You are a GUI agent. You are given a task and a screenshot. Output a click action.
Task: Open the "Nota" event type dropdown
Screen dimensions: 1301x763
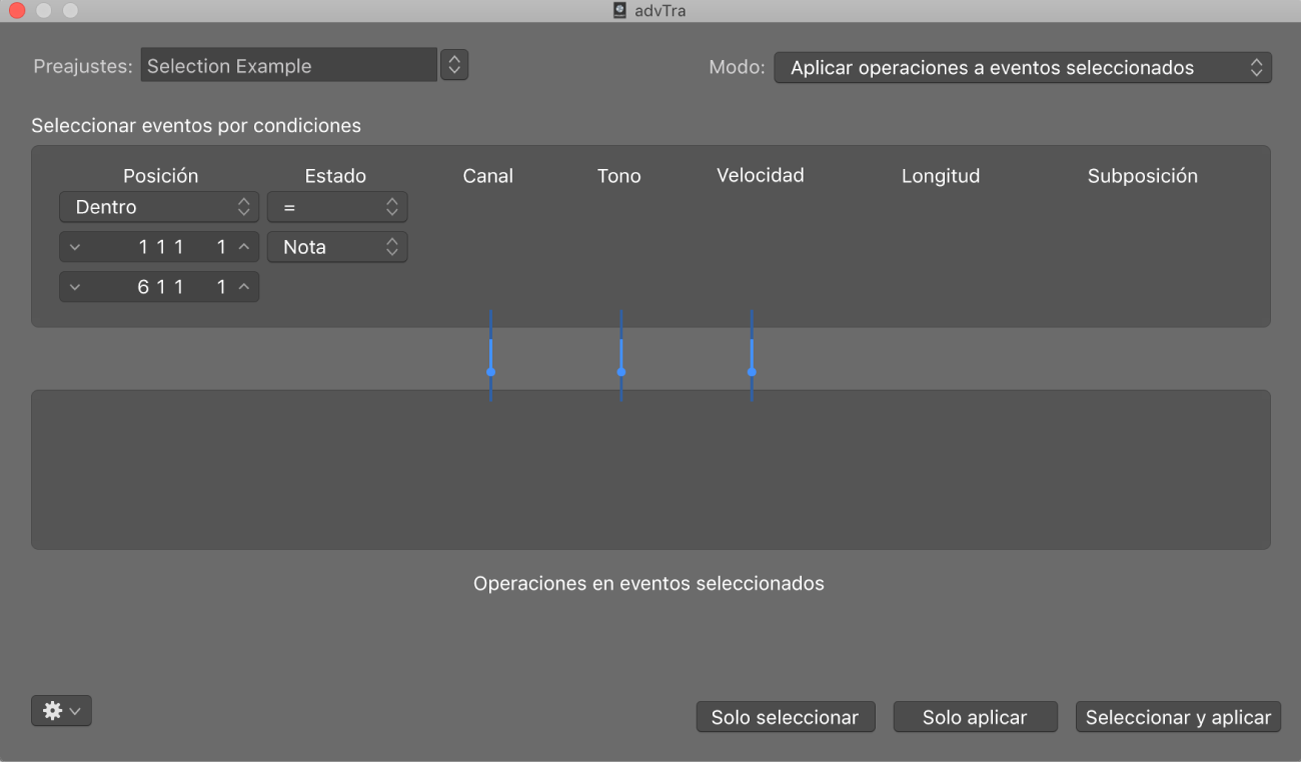click(x=337, y=246)
